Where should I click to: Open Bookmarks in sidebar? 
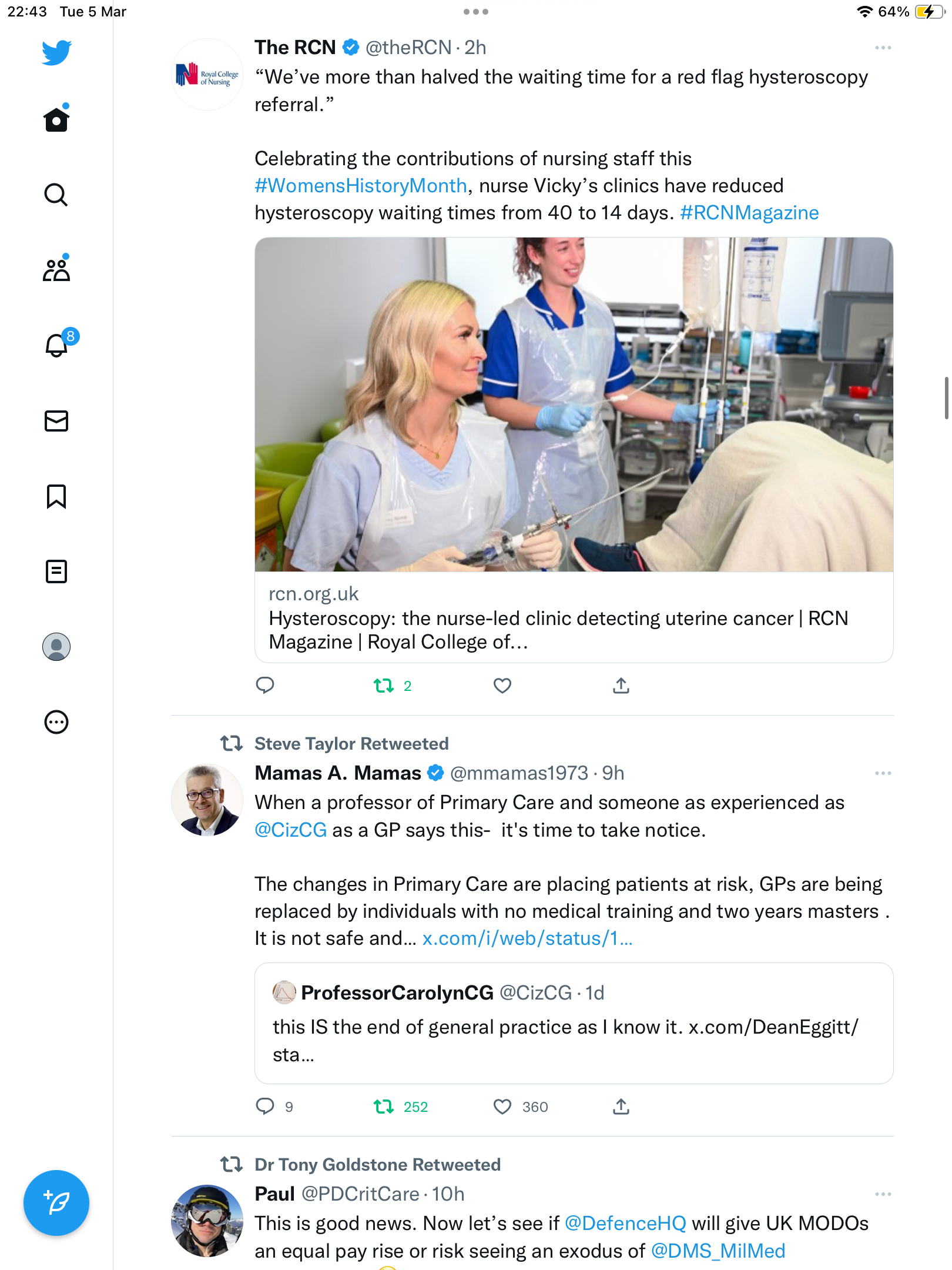point(56,496)
